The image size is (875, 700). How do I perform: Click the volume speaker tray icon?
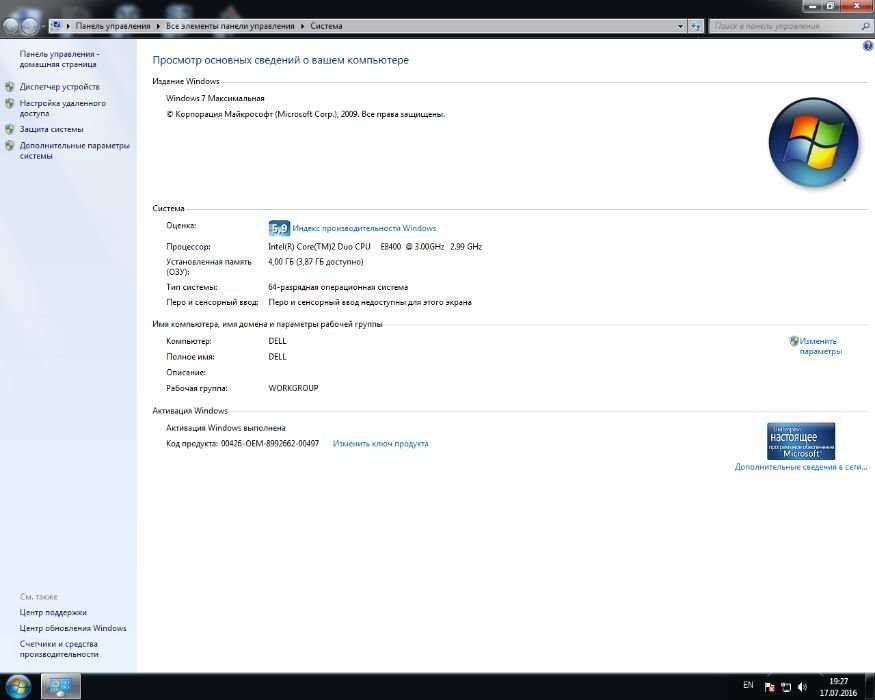point(802,687)
